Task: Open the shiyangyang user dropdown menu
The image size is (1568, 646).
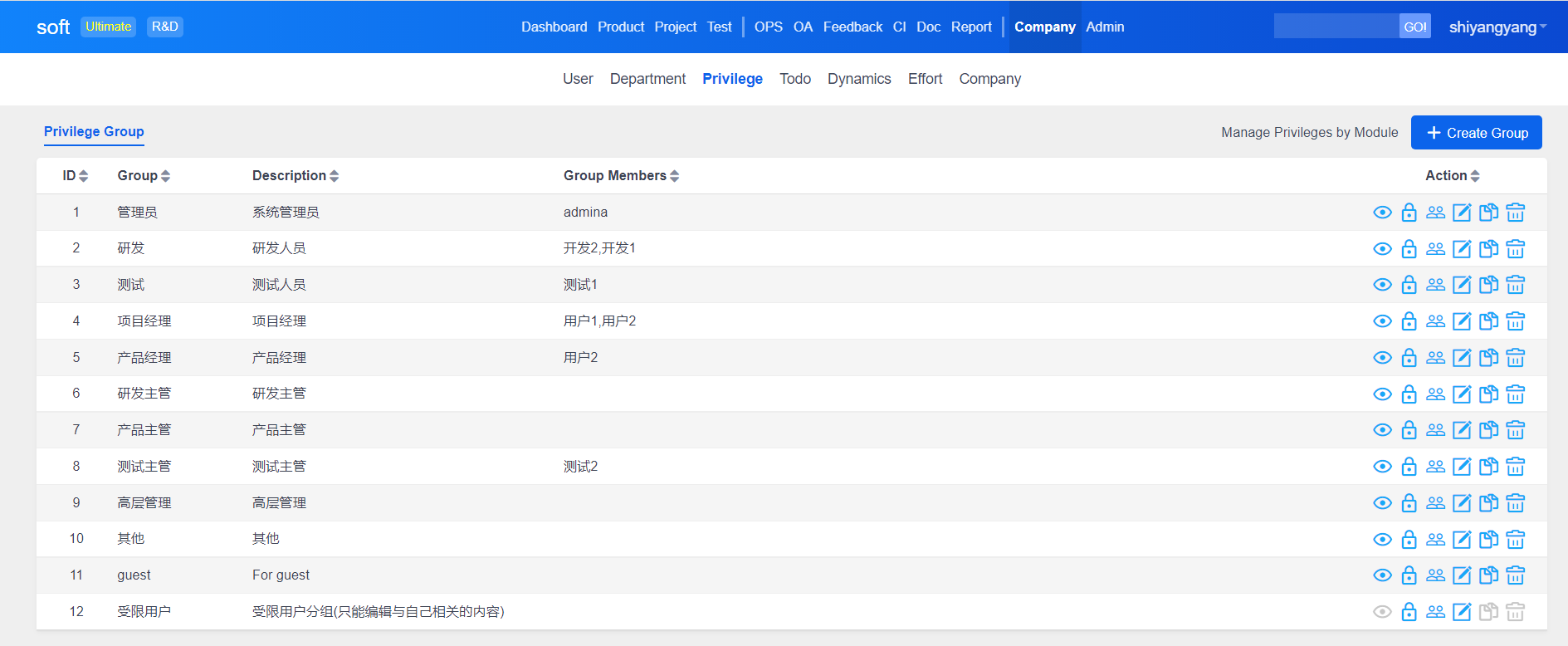Action: click(1497, 27)
